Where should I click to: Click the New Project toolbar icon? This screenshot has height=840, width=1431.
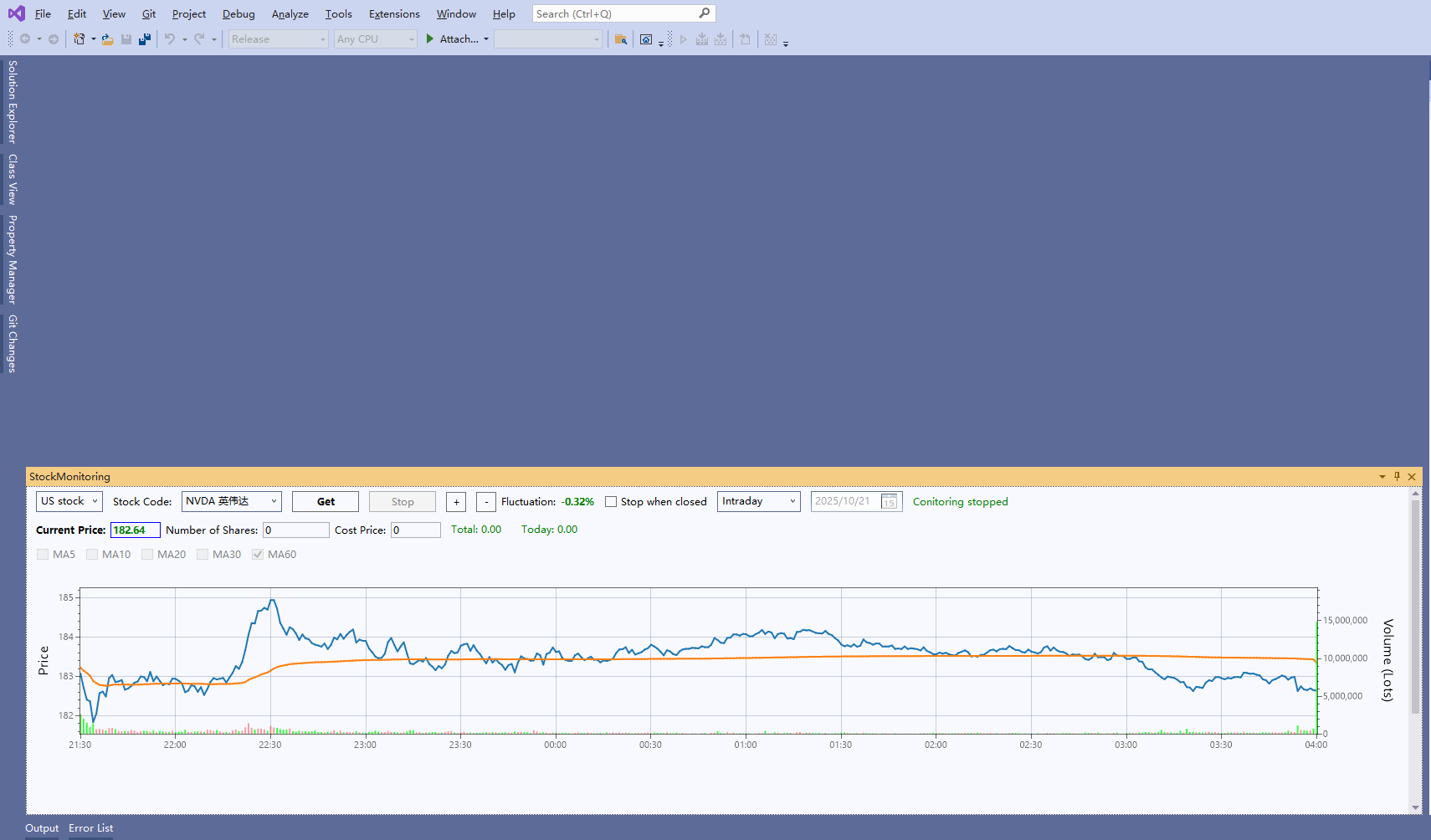(x=79, y=39)
